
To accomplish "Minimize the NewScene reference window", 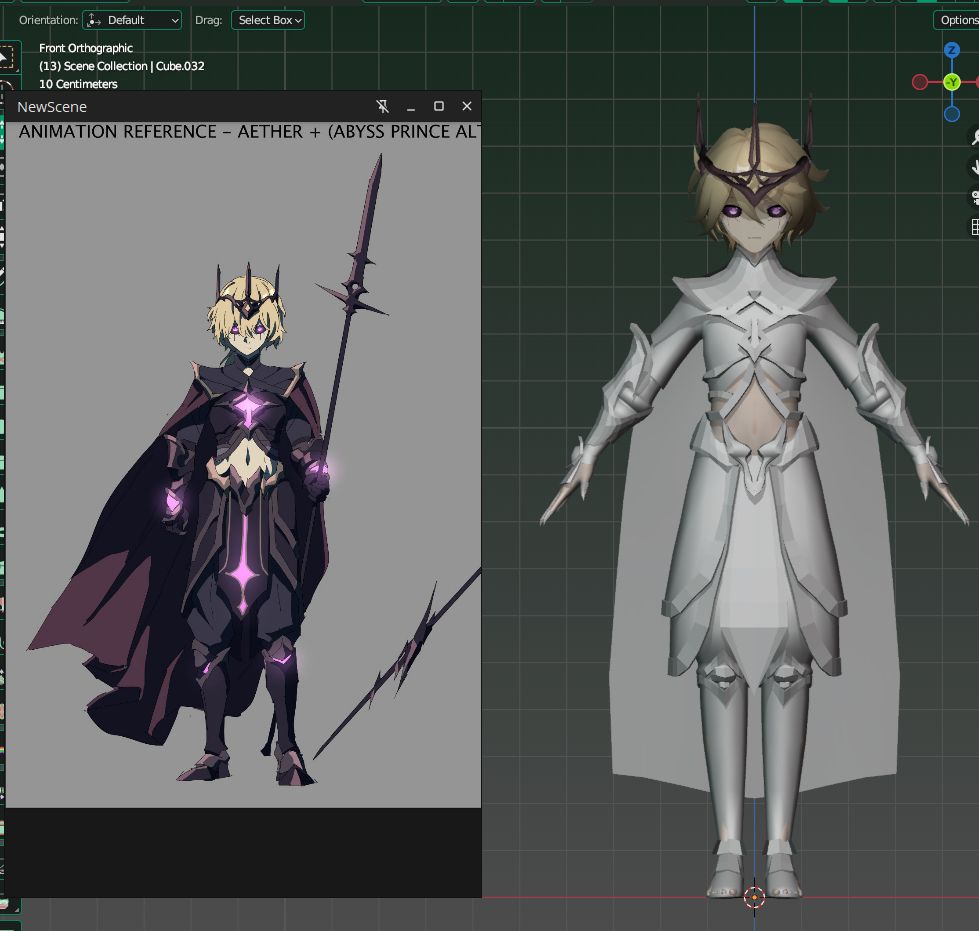I will [x=411, y=107].
